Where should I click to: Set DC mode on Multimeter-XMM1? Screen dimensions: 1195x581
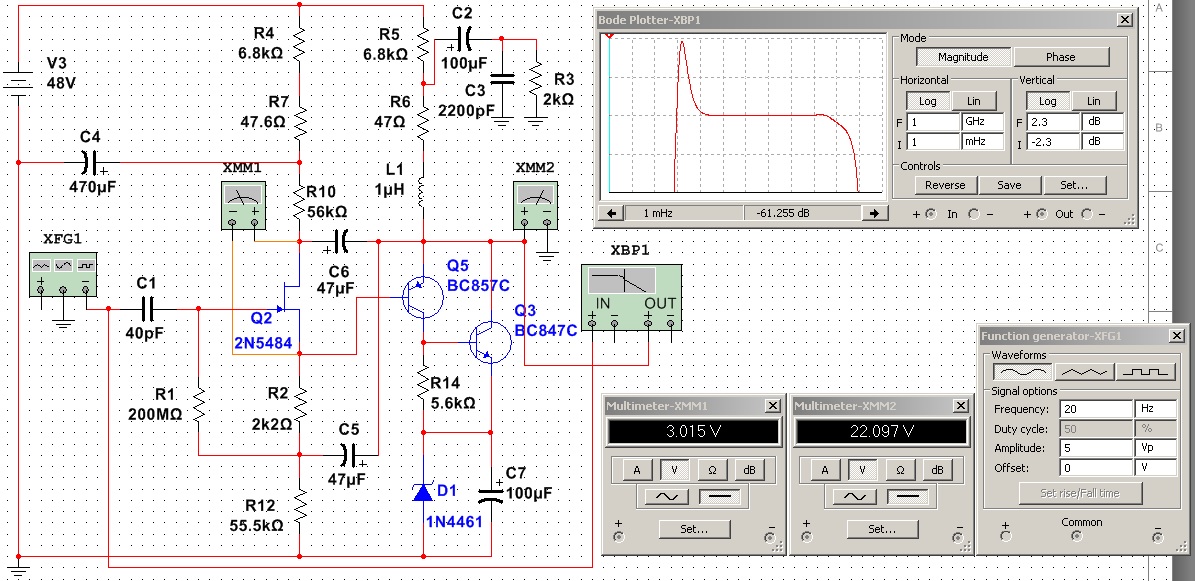pos(719,497)
